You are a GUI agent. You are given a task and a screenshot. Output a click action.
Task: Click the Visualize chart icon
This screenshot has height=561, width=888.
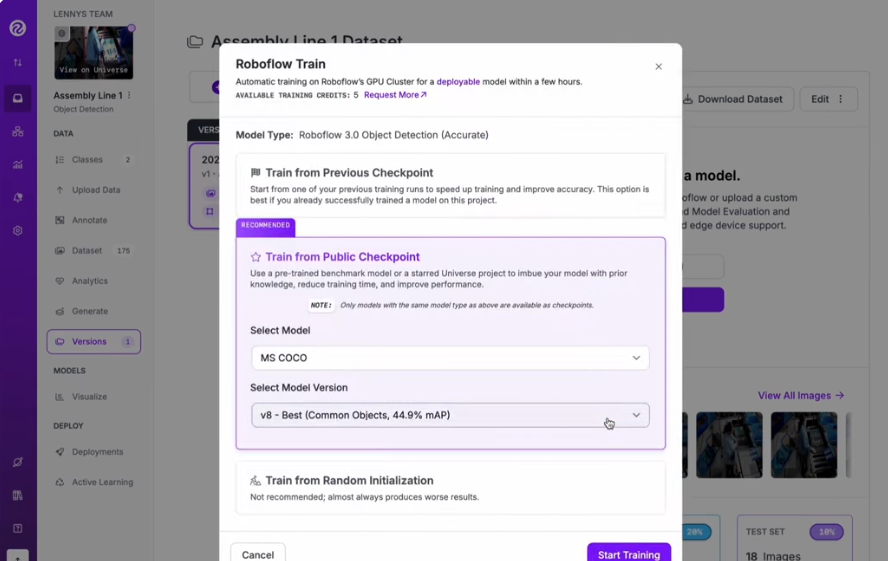coord(60,397)
